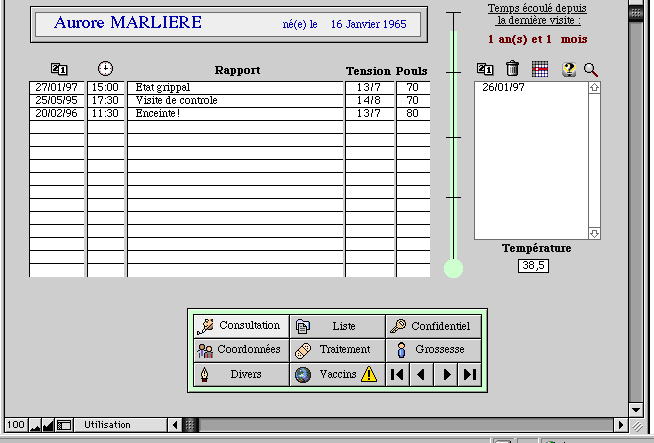Click the pulse cell 80

(x=413, y=113)
